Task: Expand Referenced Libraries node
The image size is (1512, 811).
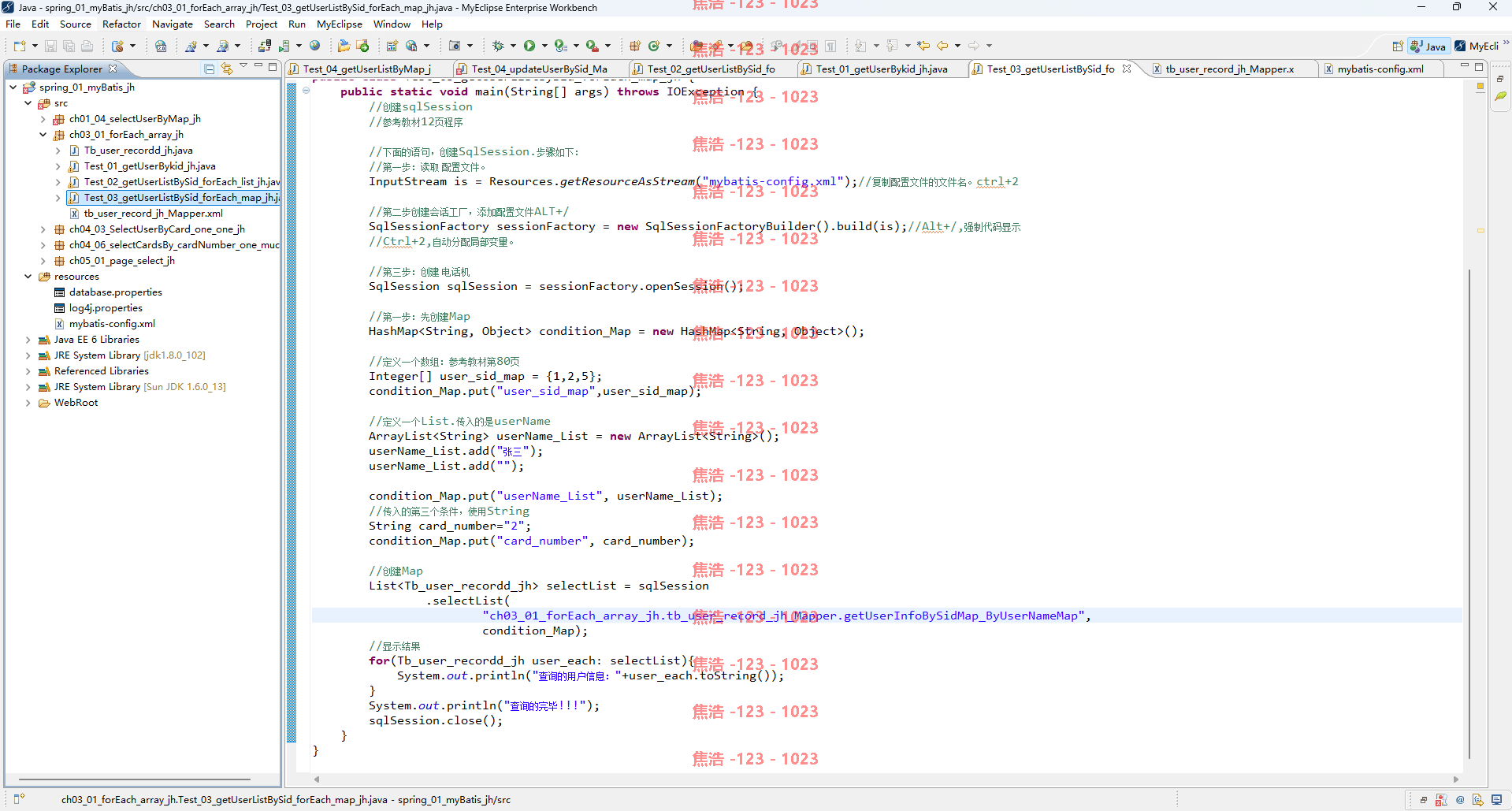Action: click(x=28, y=371)
